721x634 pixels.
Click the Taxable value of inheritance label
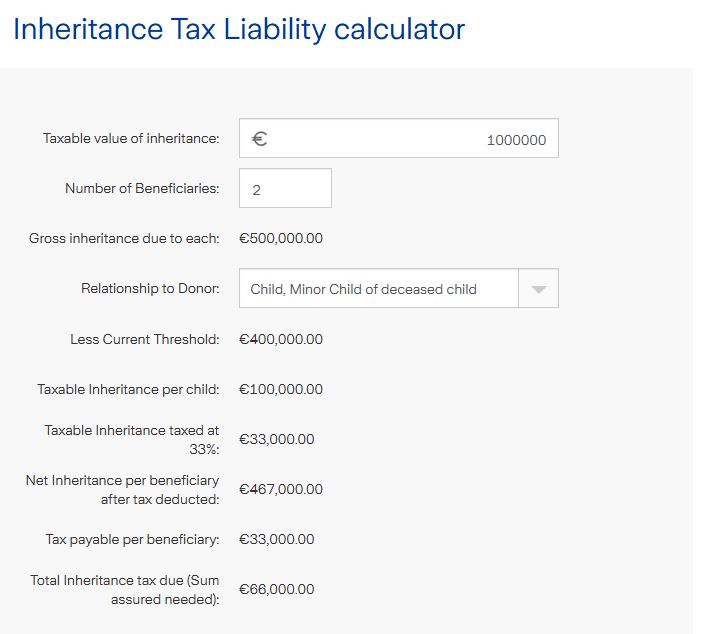click(x=131, y=139)
